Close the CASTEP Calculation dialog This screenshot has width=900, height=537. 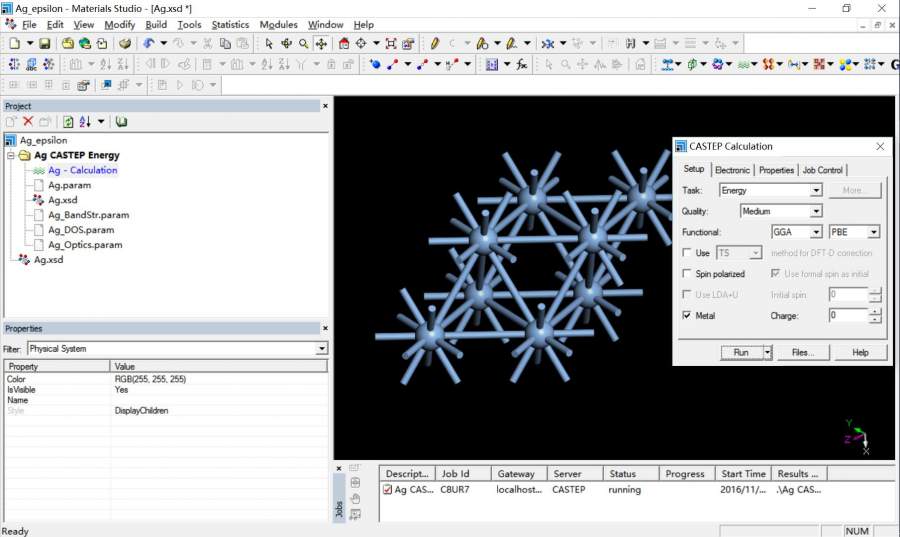point(880,147)
